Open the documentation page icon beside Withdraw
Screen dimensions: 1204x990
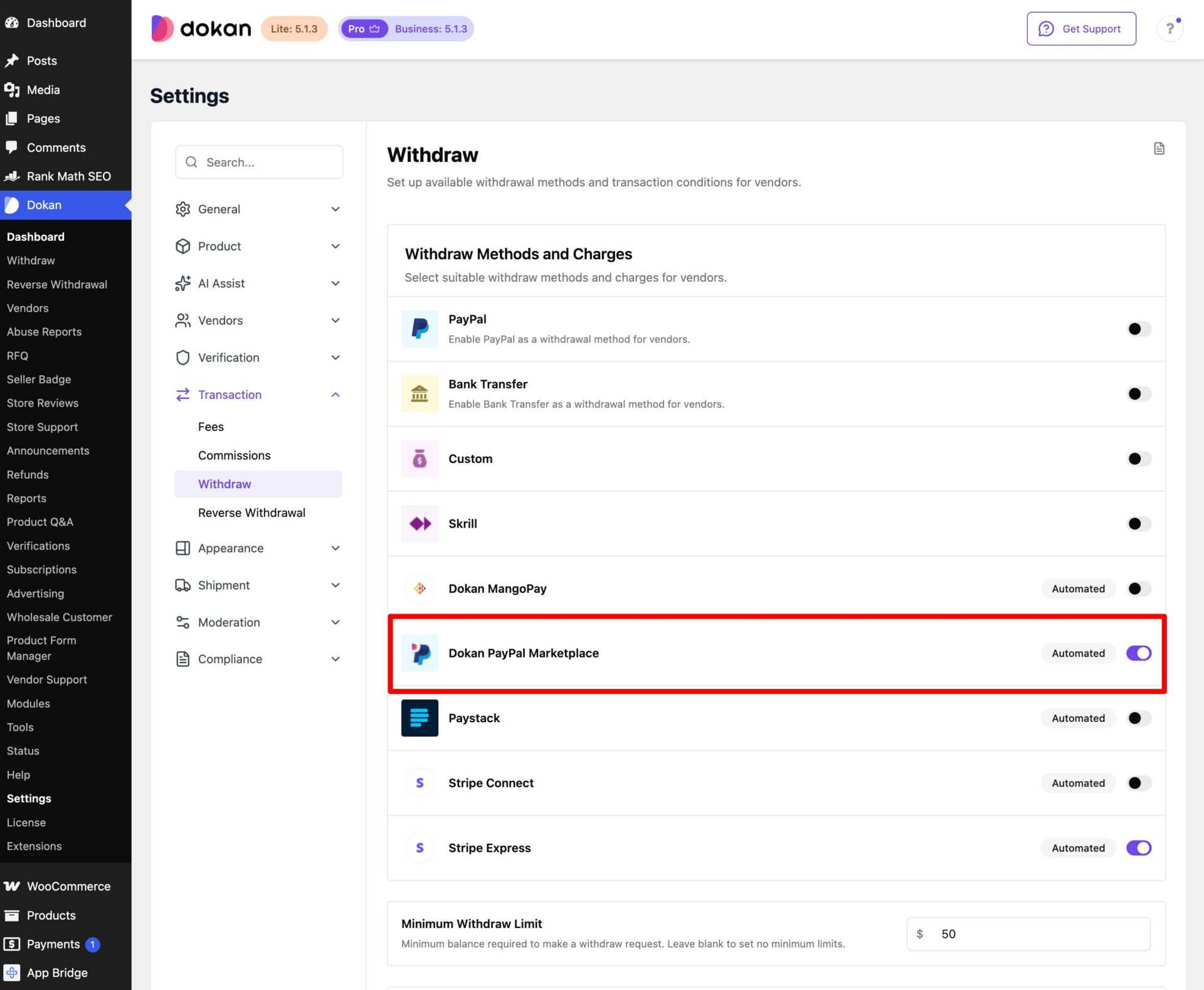click(x=1159, y=149)
